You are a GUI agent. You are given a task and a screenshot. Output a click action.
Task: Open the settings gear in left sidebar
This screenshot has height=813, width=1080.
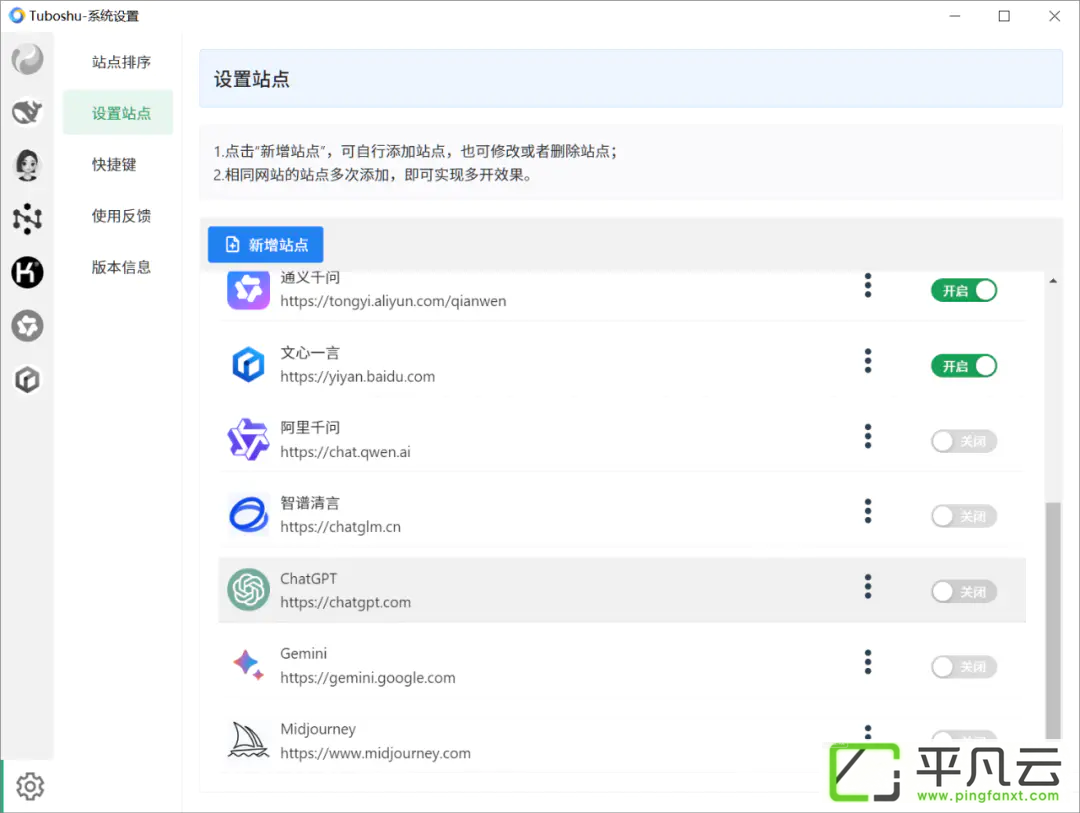pos(30,786)
